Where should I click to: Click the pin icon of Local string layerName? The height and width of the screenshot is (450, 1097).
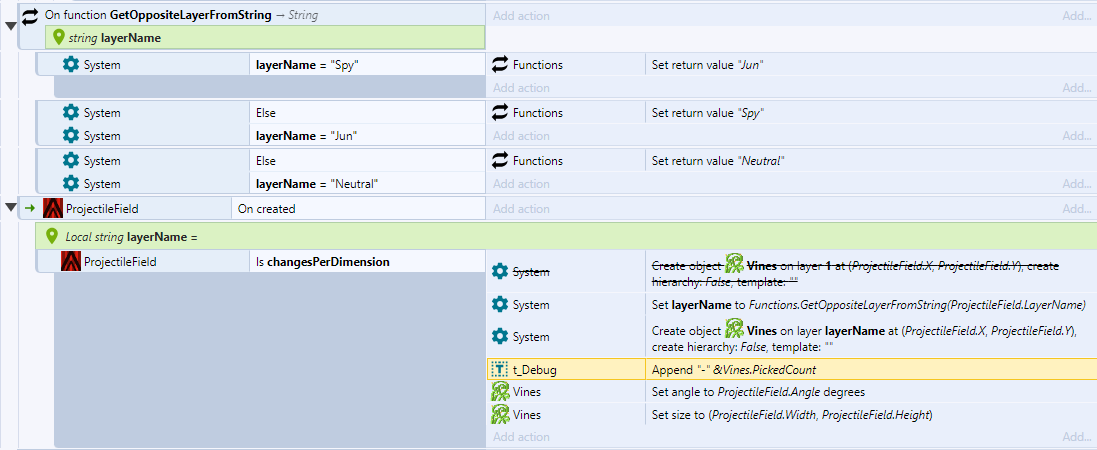(x=51, y=237)
